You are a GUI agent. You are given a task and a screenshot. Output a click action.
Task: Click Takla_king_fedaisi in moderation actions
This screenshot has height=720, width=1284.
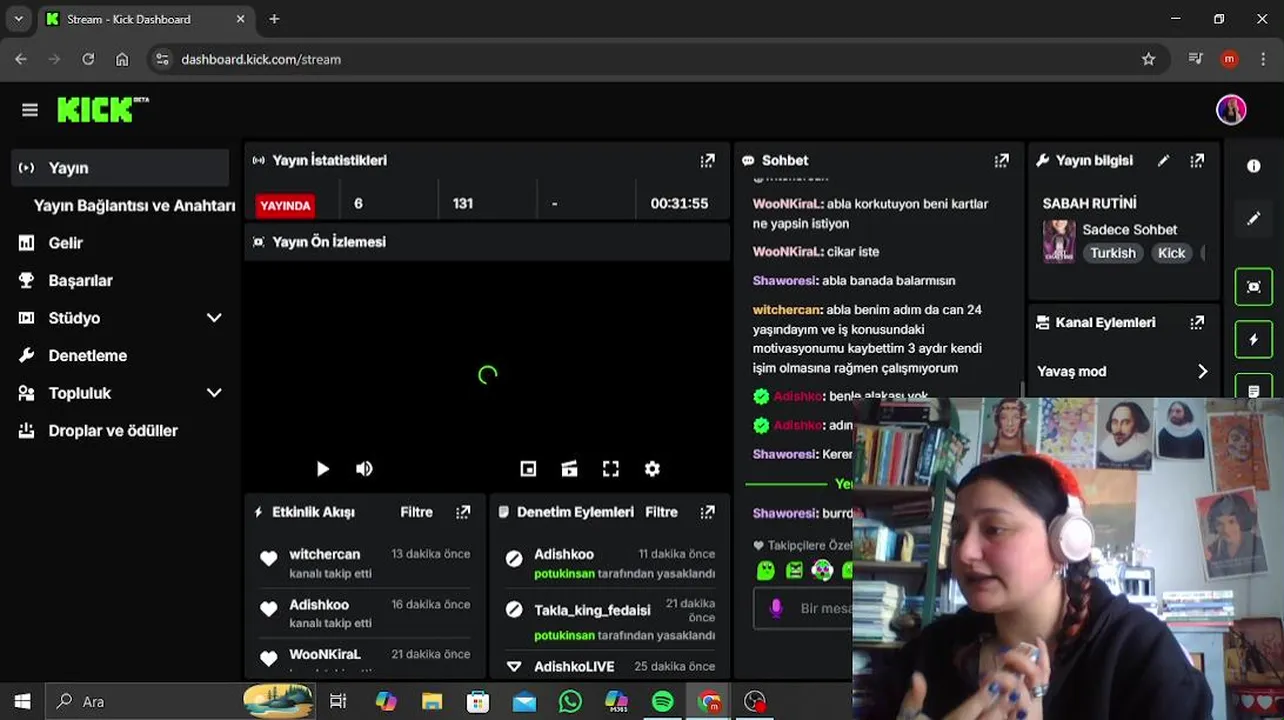coord(592,610)
